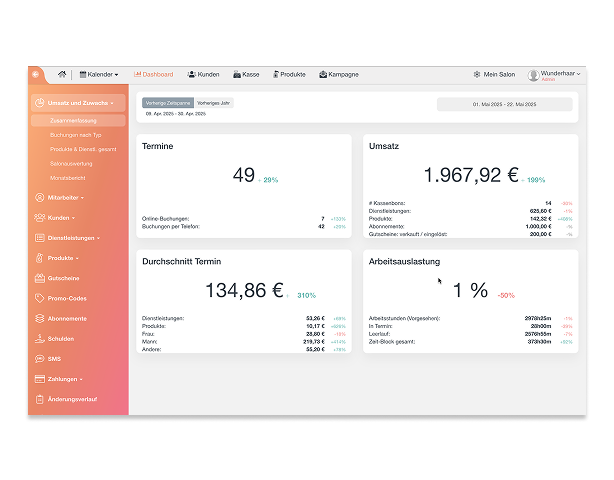Open Abonnemente in the sidebar

tap(67, 319)
